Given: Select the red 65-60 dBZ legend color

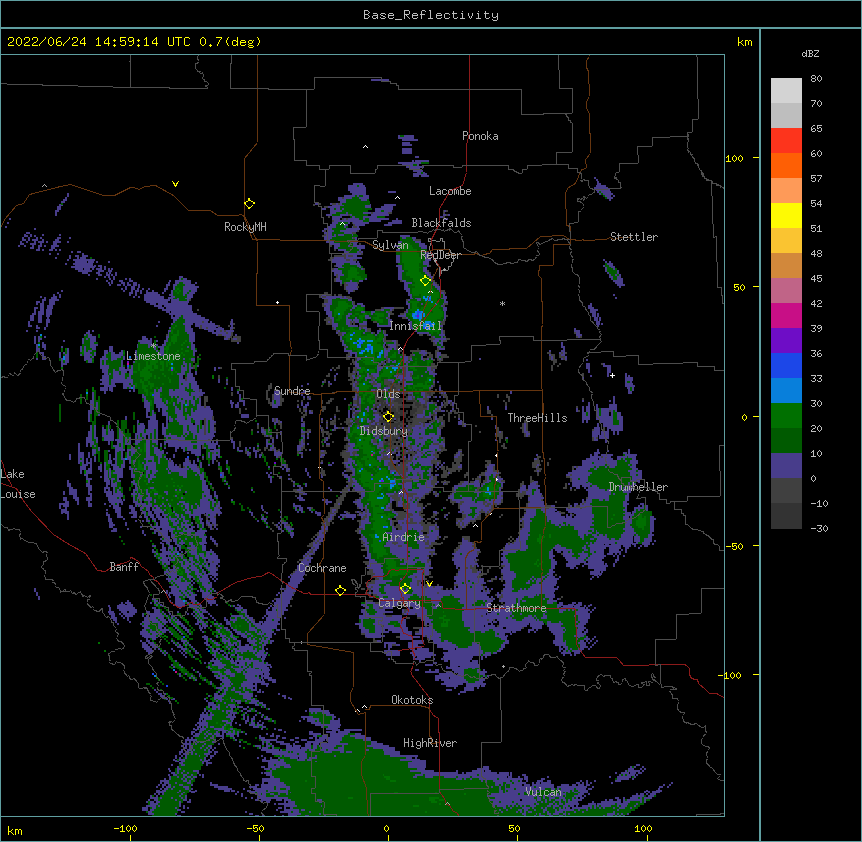Looking at the screenshot, I should coord(786,141).
